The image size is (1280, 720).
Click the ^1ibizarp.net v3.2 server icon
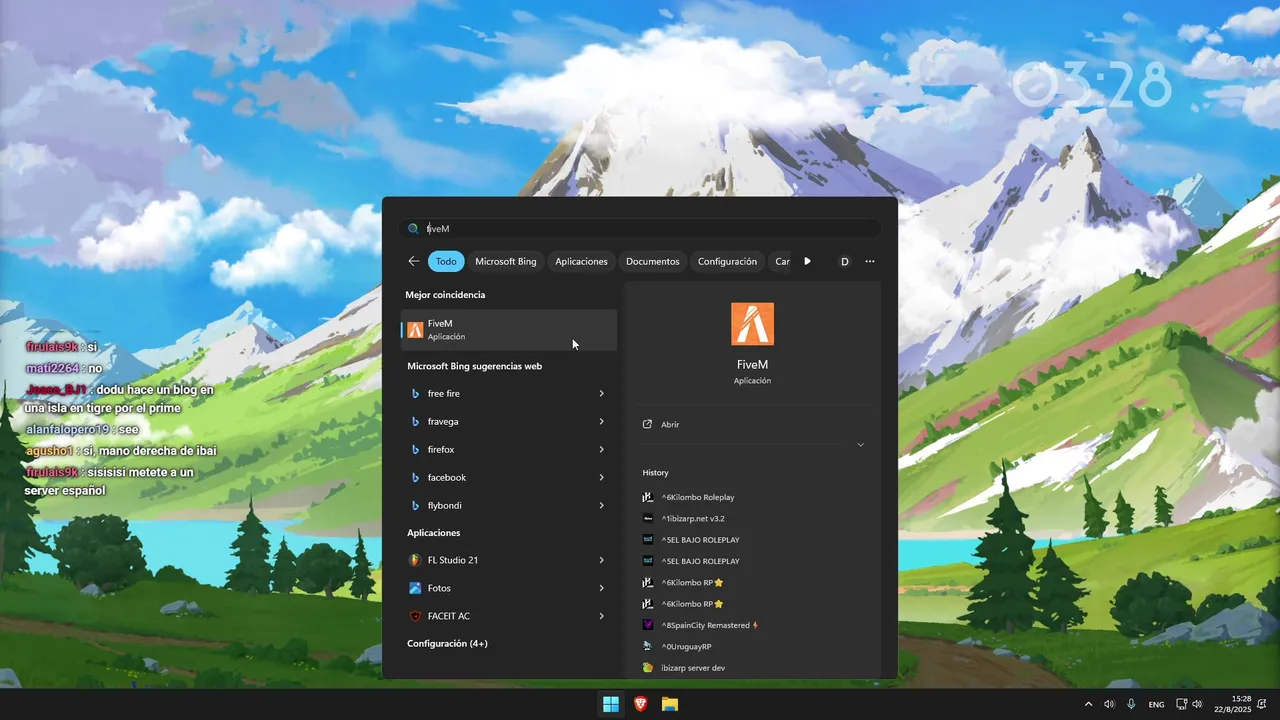click(x=647, y=518)
